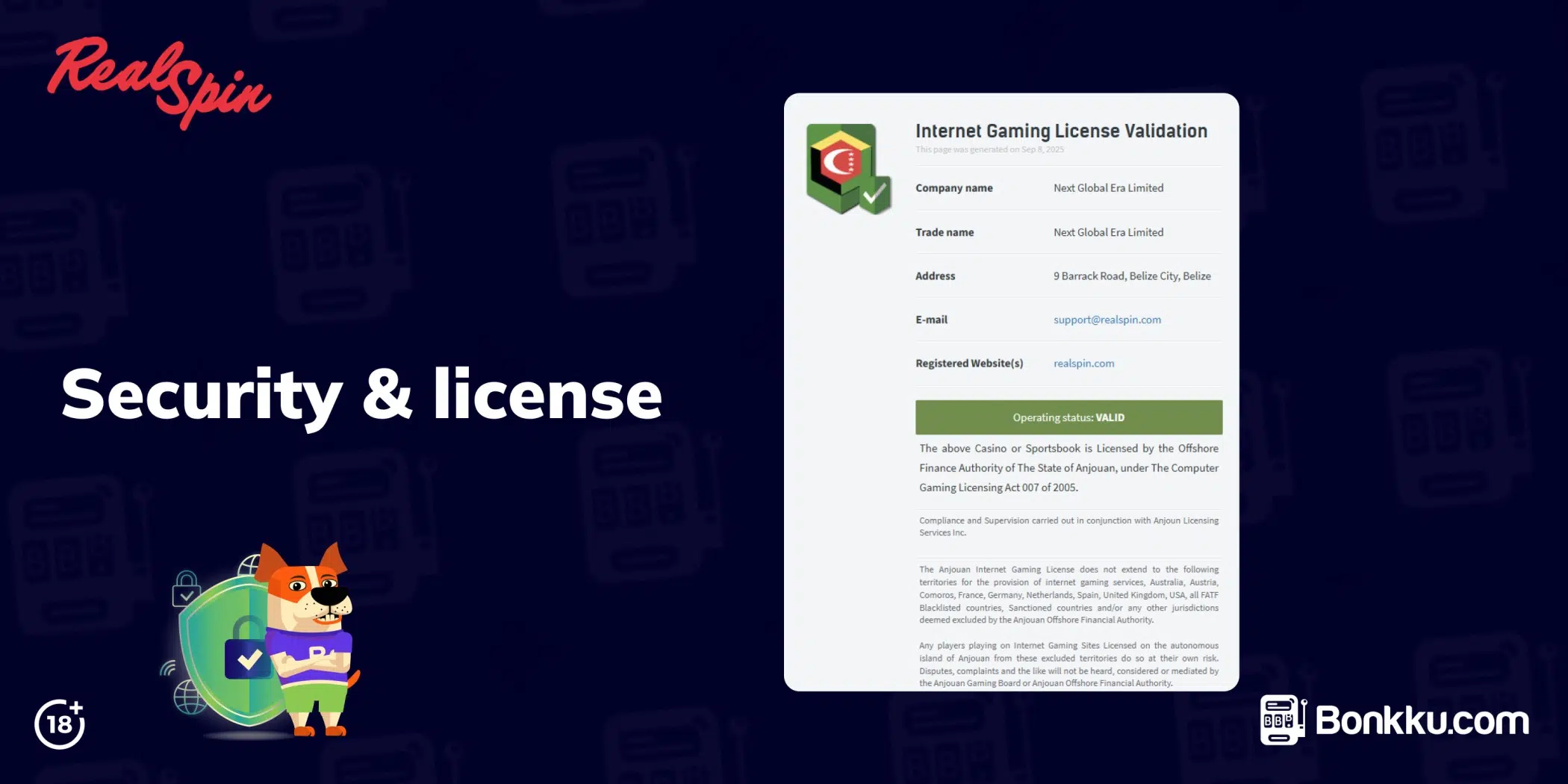The width and height of the screenshot is (1568, 784).
Task: Click the E-mail label
Action: 931,320
